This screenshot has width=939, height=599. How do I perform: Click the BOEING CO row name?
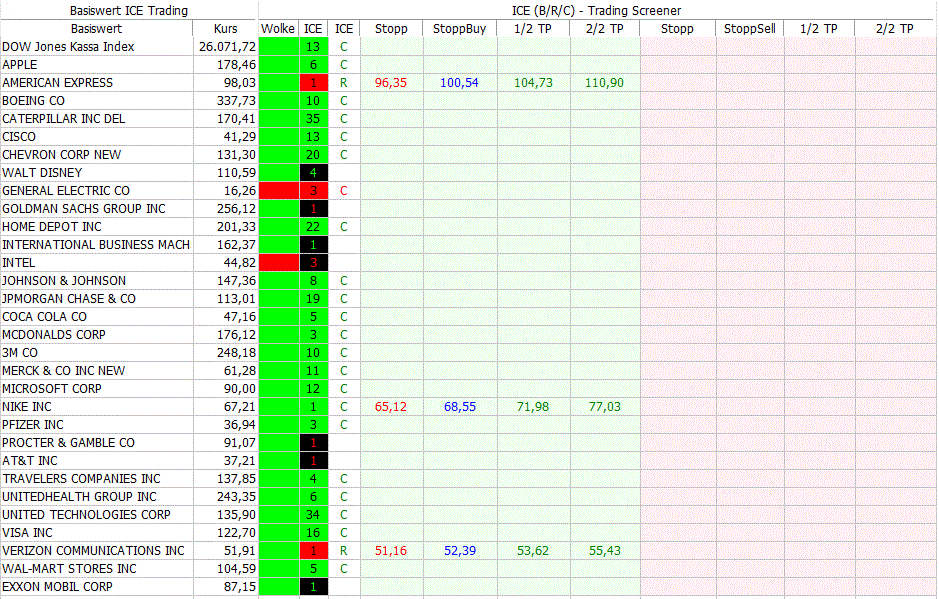(x=34, y=101)
